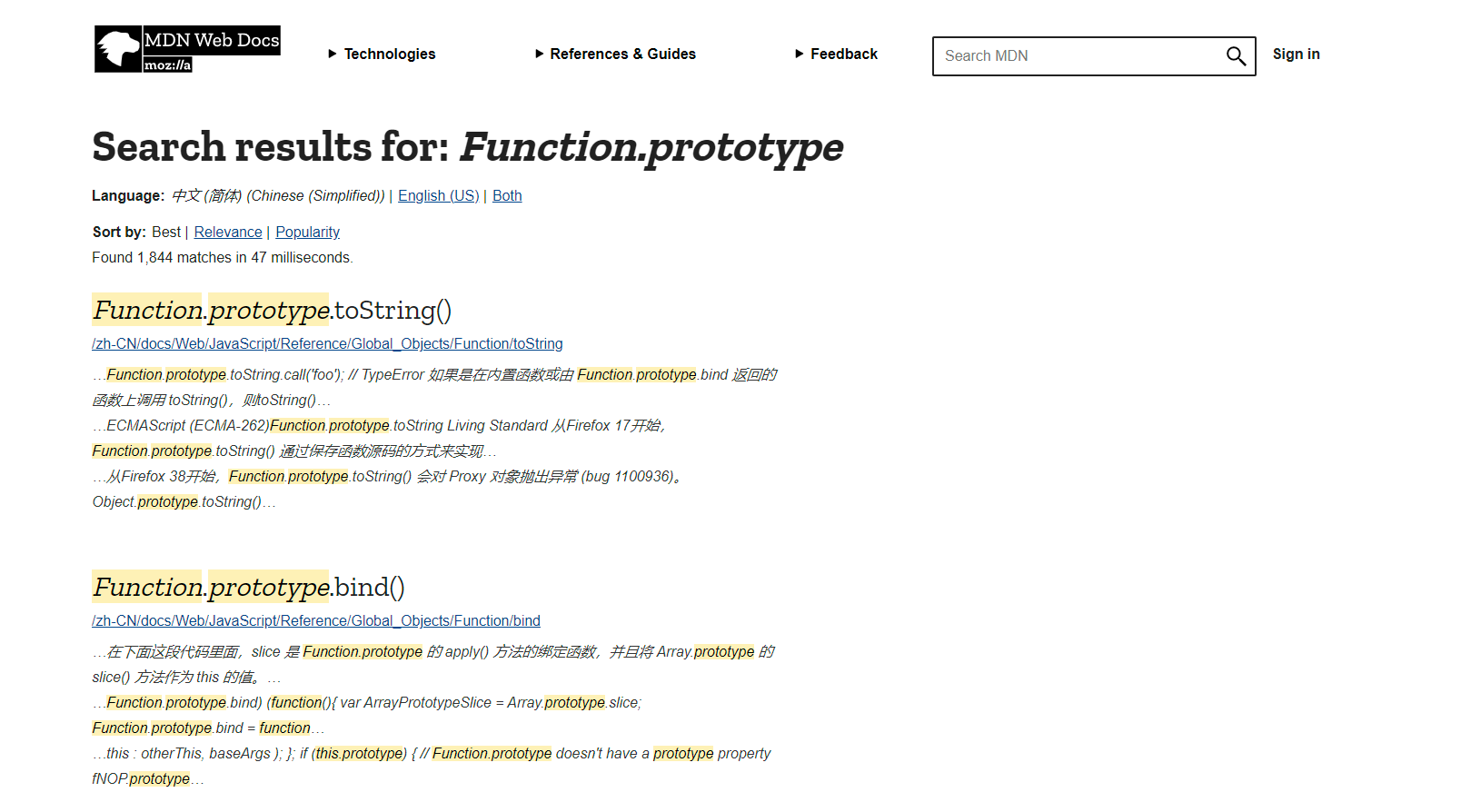Open the Function/bind URL path link
This screenshot has height=812, width=1461.
[315, 621]
